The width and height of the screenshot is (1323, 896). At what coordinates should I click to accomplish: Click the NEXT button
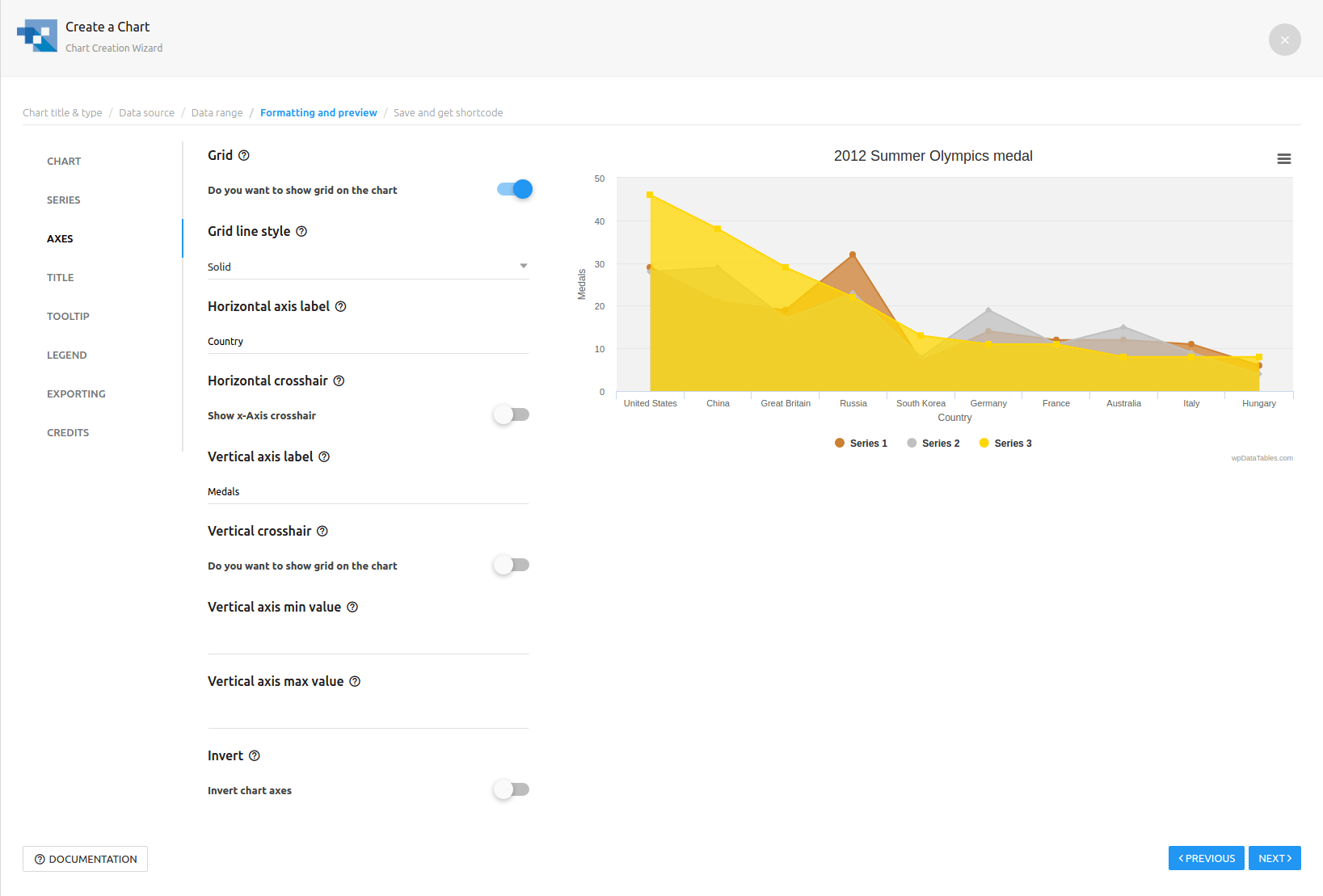click(x=1275, y=858)
